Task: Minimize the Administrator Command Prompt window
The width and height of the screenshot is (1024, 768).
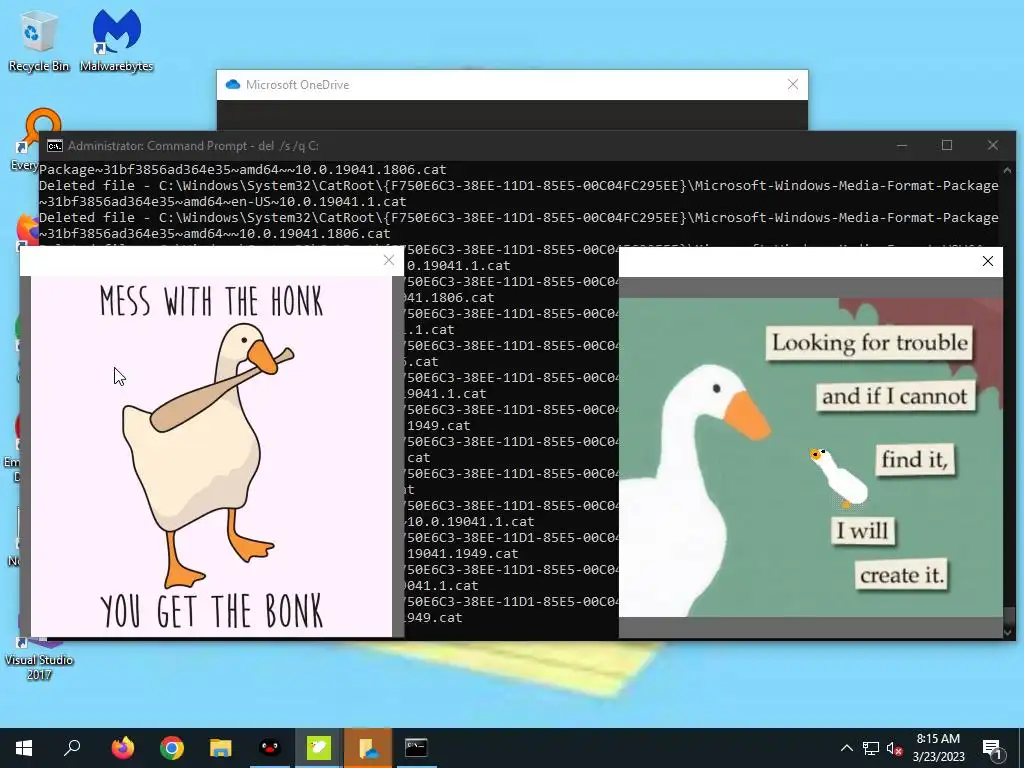Action: click(902, 146)
